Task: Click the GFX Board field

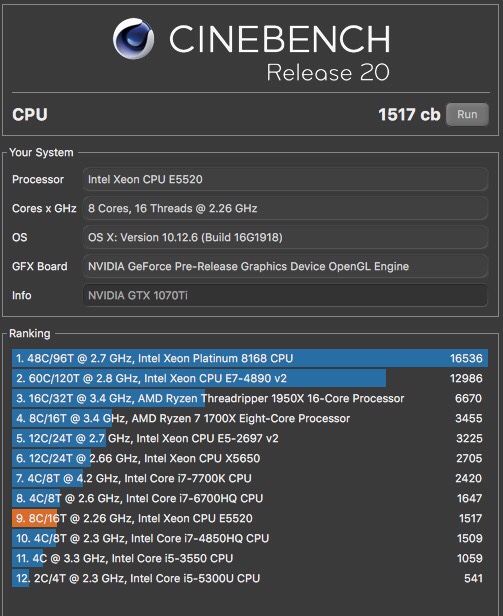Action: click(x=285, y=266)
